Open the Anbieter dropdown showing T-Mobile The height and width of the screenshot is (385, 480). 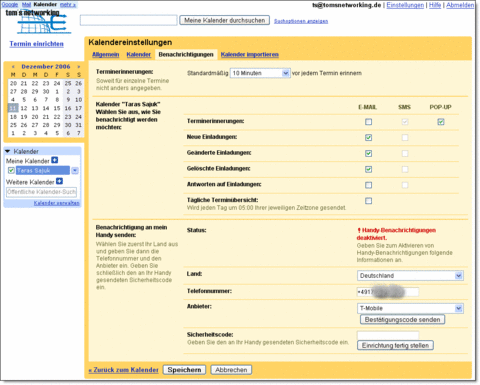click(410, 308)
